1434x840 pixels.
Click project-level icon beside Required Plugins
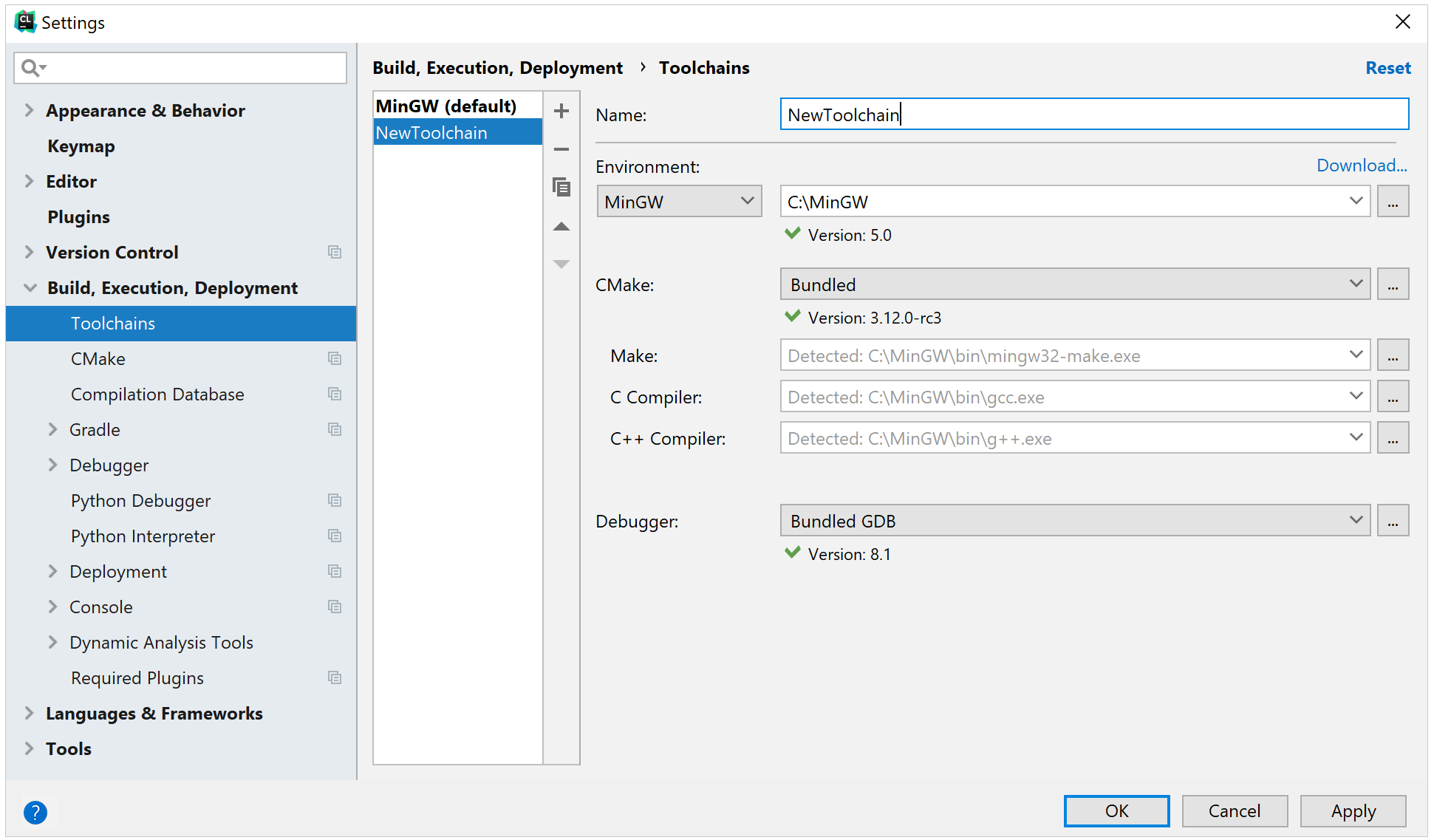coord(335,677)
